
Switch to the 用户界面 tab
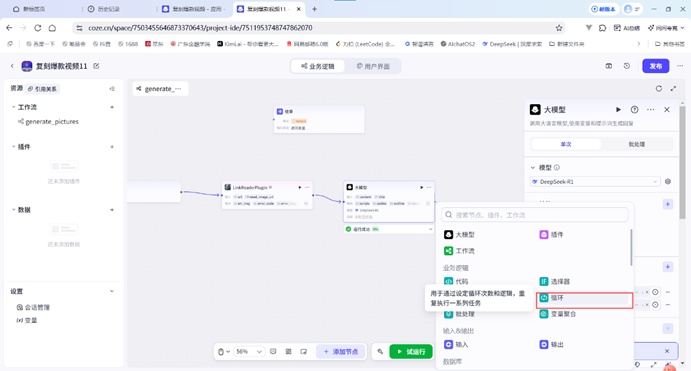373,67
